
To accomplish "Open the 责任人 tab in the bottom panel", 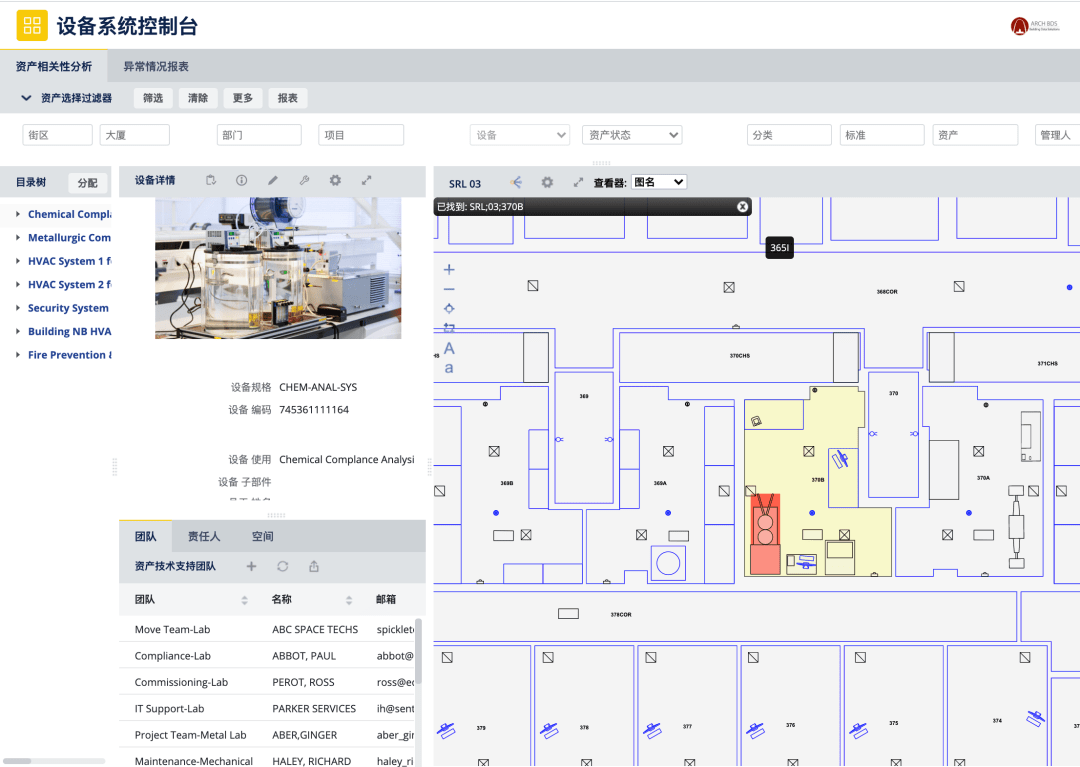I will coord(204,536).
